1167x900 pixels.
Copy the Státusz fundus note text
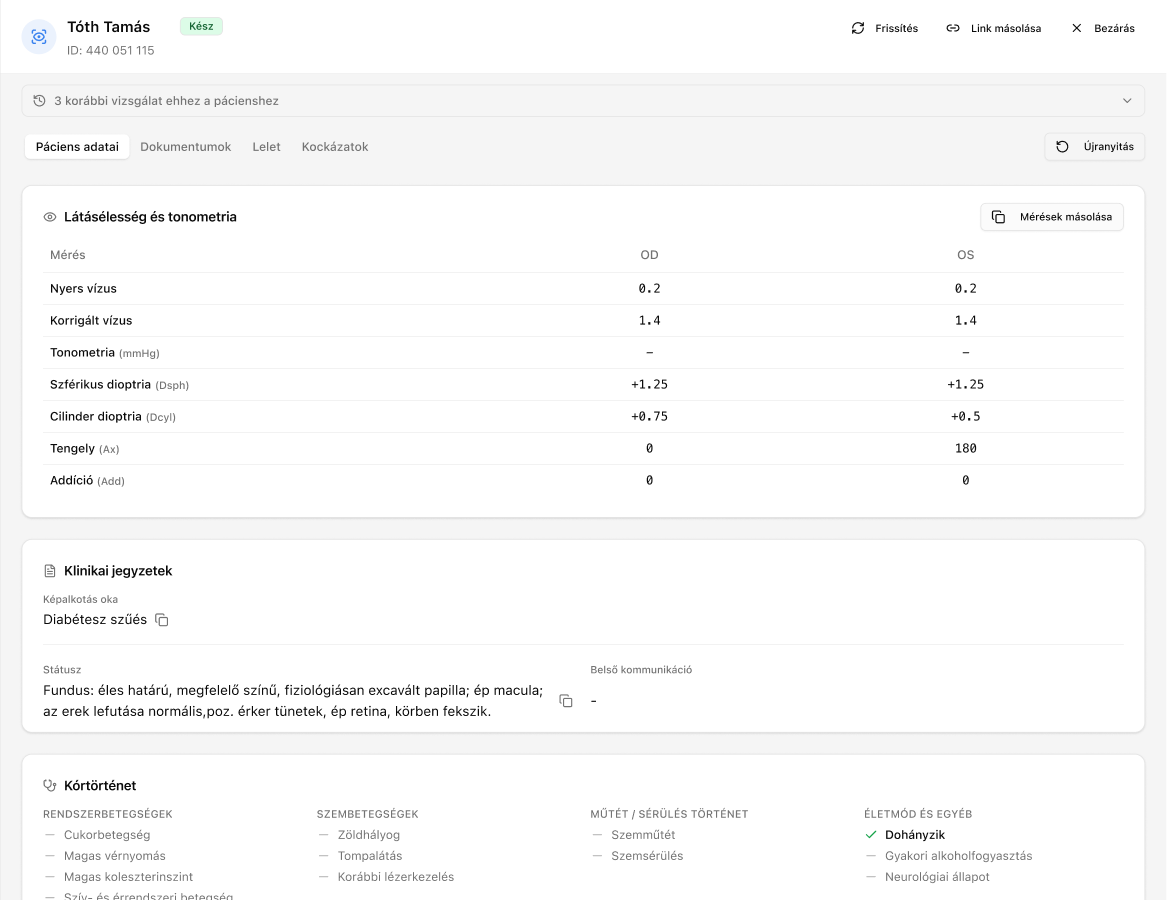pyautogui.click(x=566, y=701)
